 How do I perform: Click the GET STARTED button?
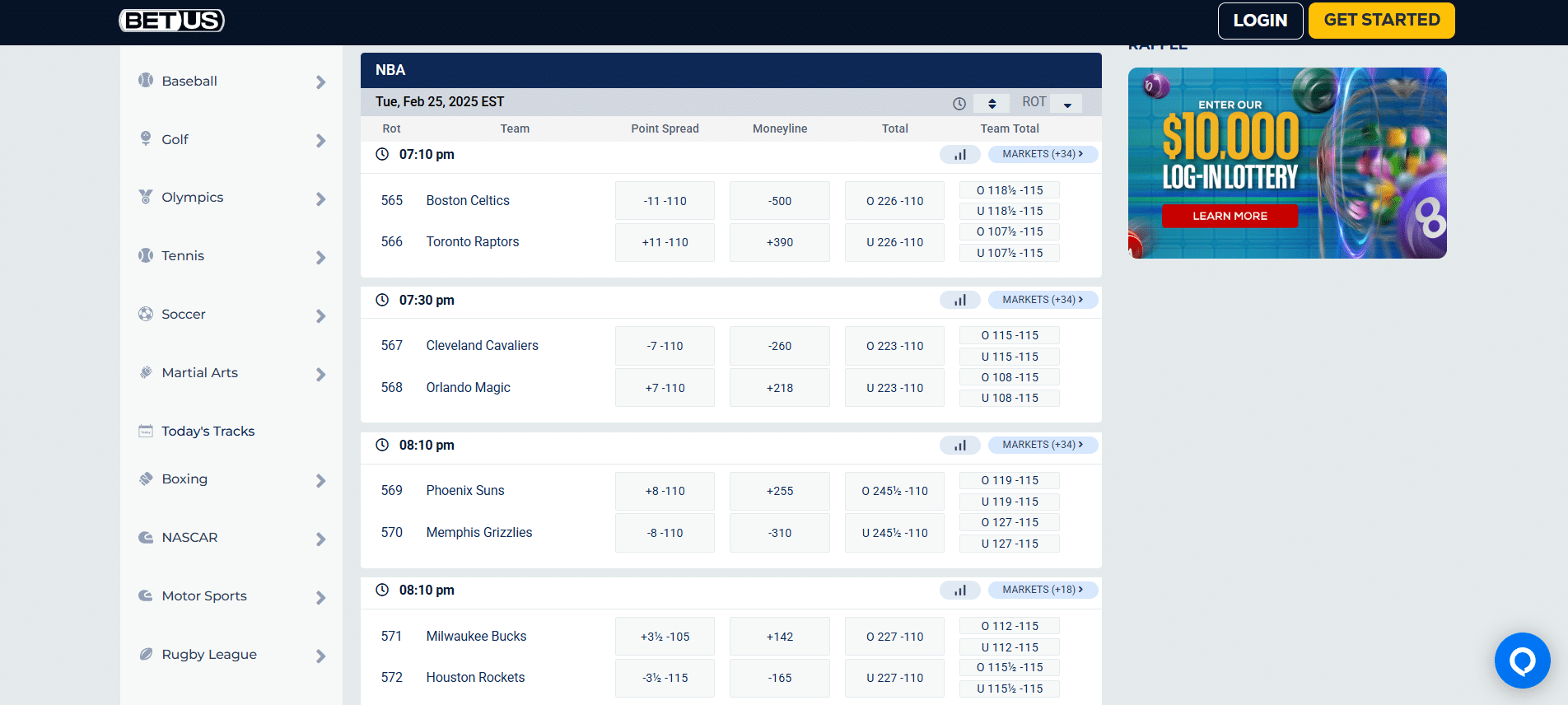1382,21
